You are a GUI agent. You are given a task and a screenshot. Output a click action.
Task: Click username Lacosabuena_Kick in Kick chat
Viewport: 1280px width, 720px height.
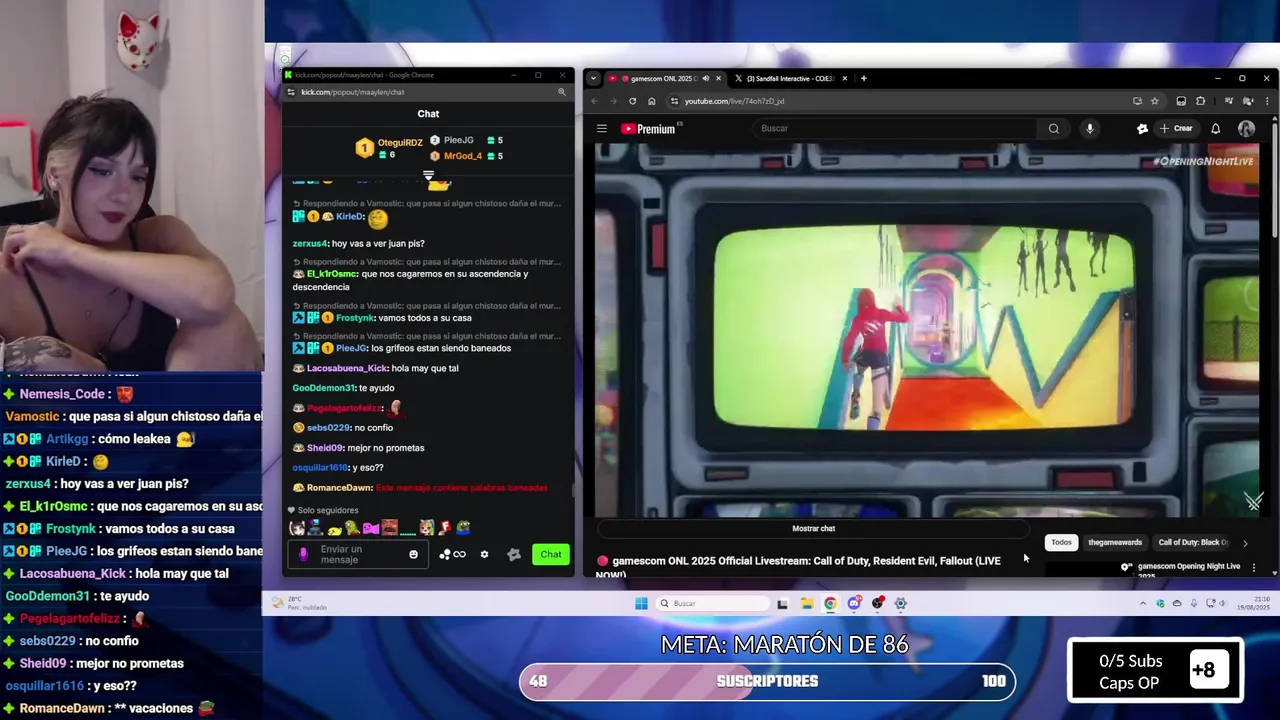347,368
